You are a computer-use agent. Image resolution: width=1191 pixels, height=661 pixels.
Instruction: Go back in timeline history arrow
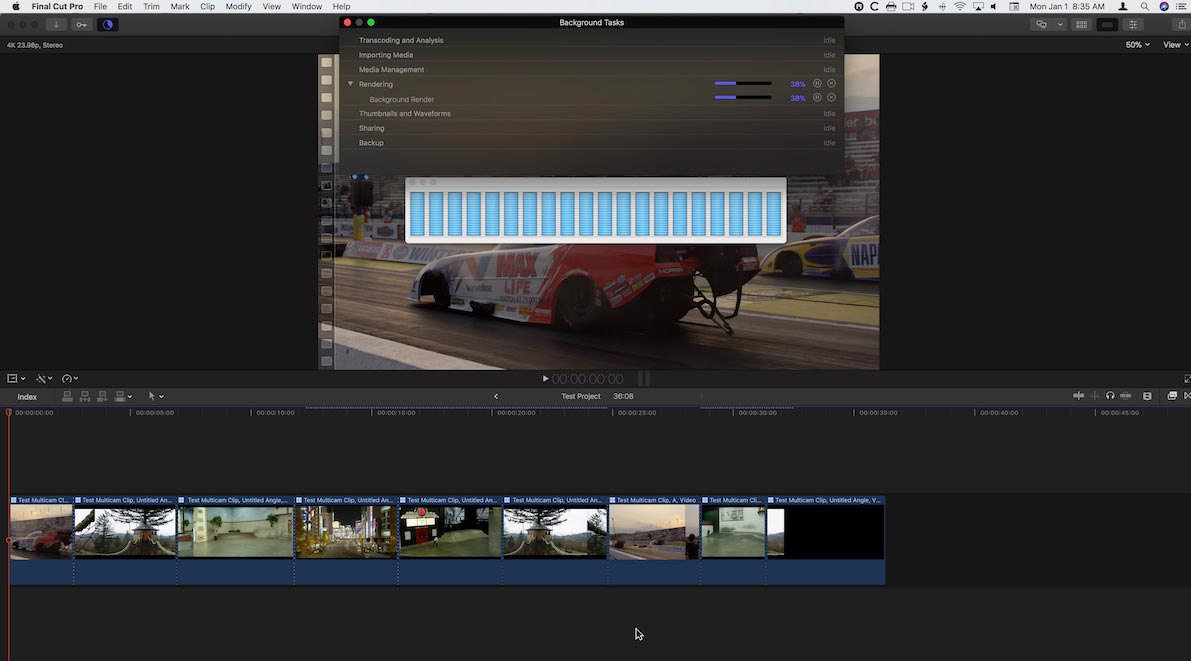pos(496,397)
